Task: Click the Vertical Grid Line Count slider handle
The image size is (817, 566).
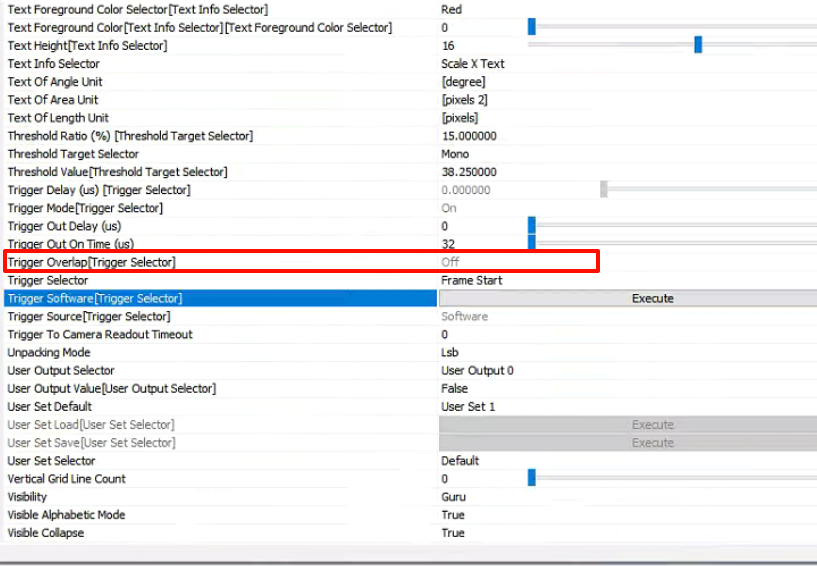Action: [x=532, y=479]
